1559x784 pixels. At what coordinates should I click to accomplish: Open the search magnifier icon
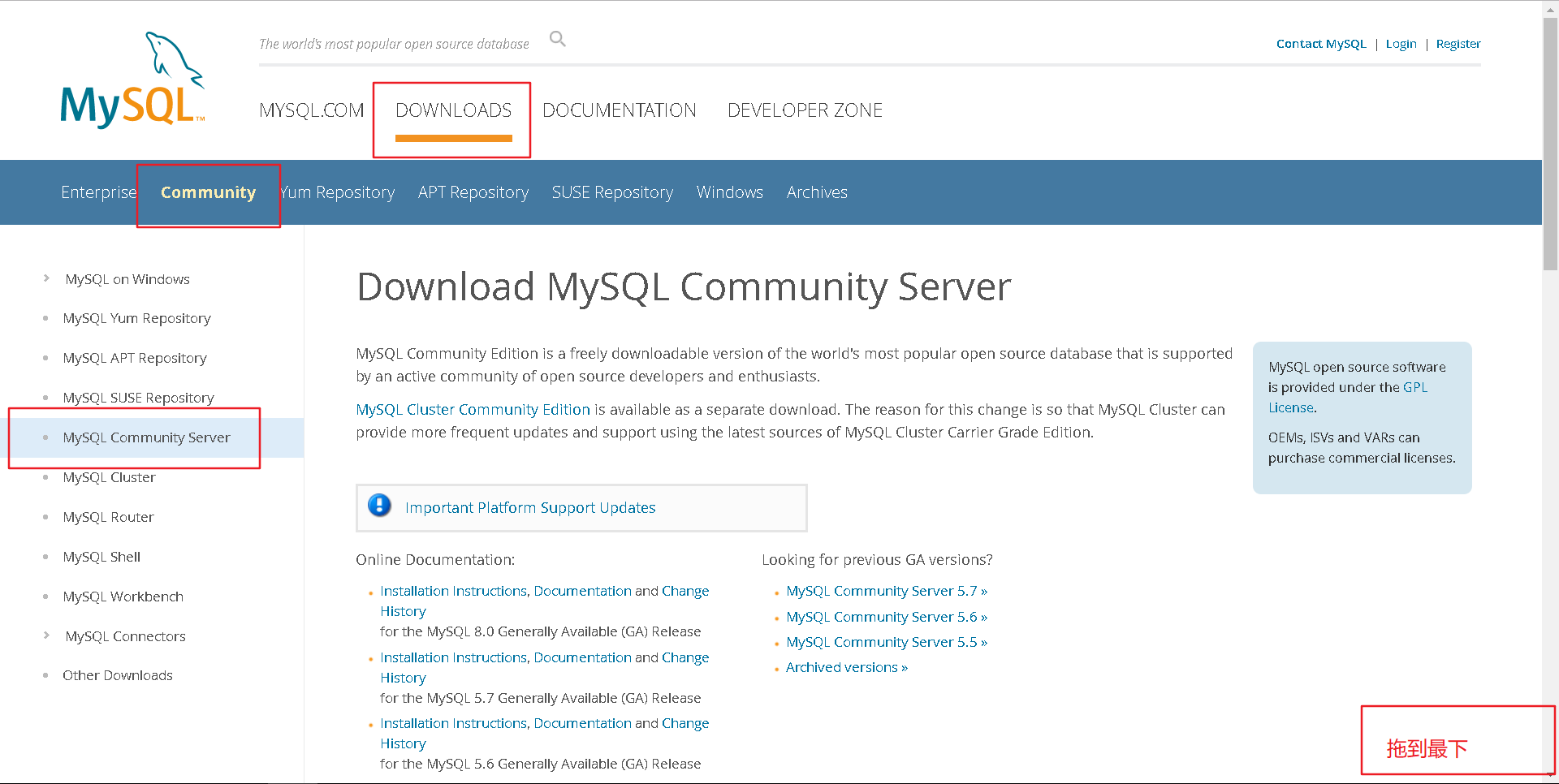(x=557, y=39)
